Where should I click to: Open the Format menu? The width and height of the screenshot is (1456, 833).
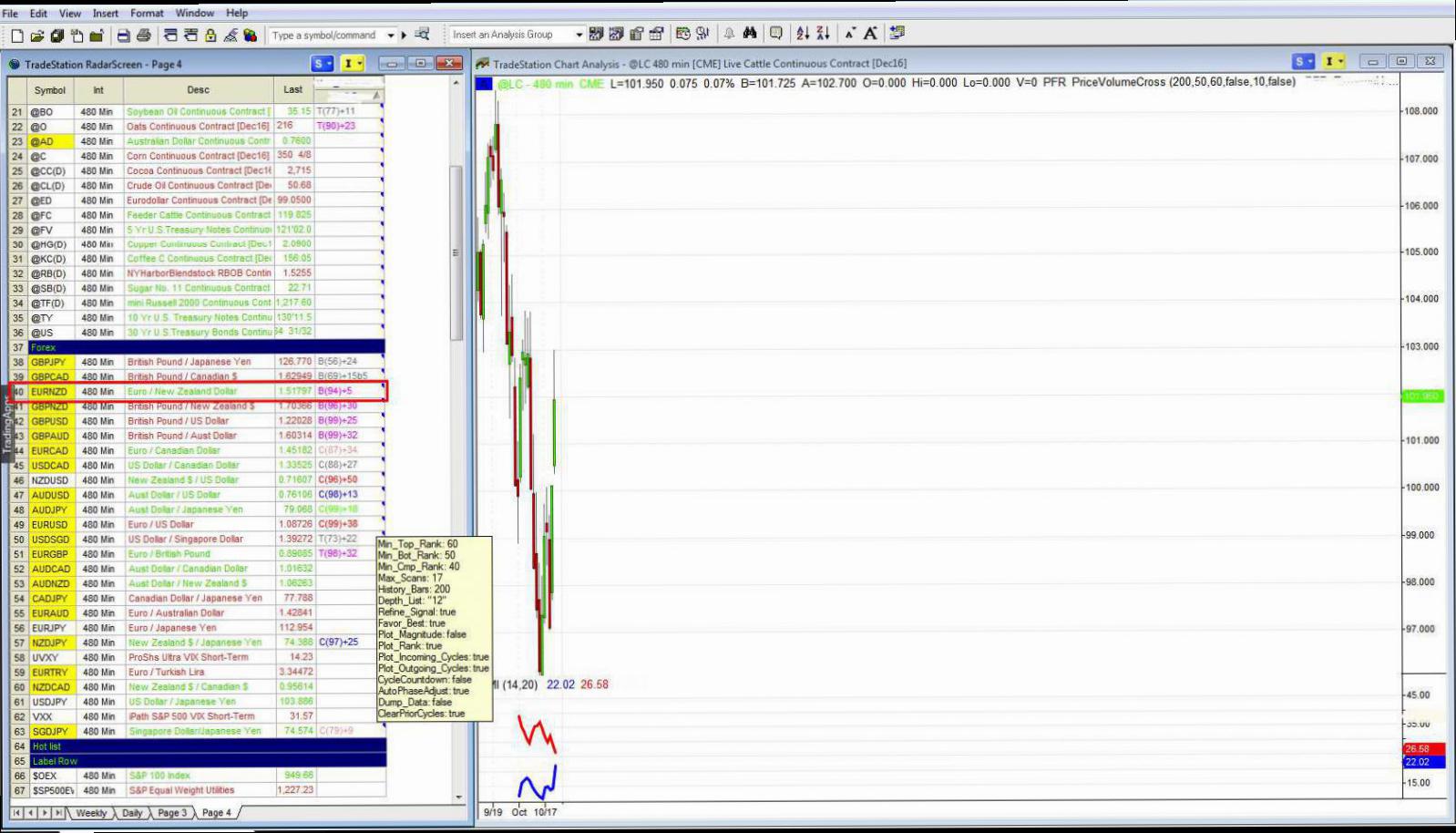(147, 13)
